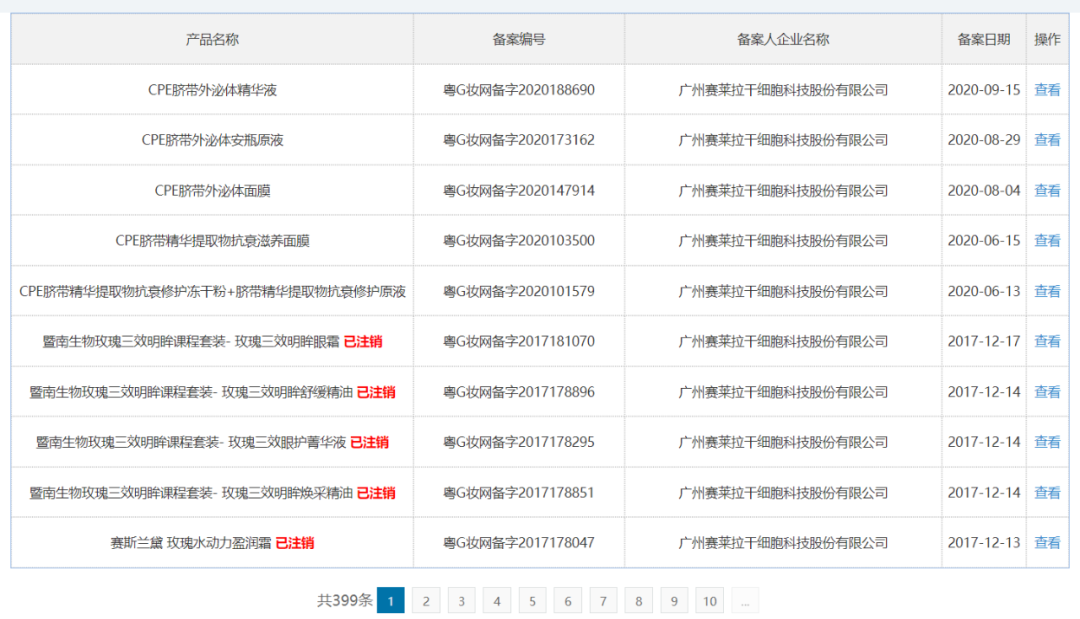Click the pagination ellipsis button

[x=745, y=600]
